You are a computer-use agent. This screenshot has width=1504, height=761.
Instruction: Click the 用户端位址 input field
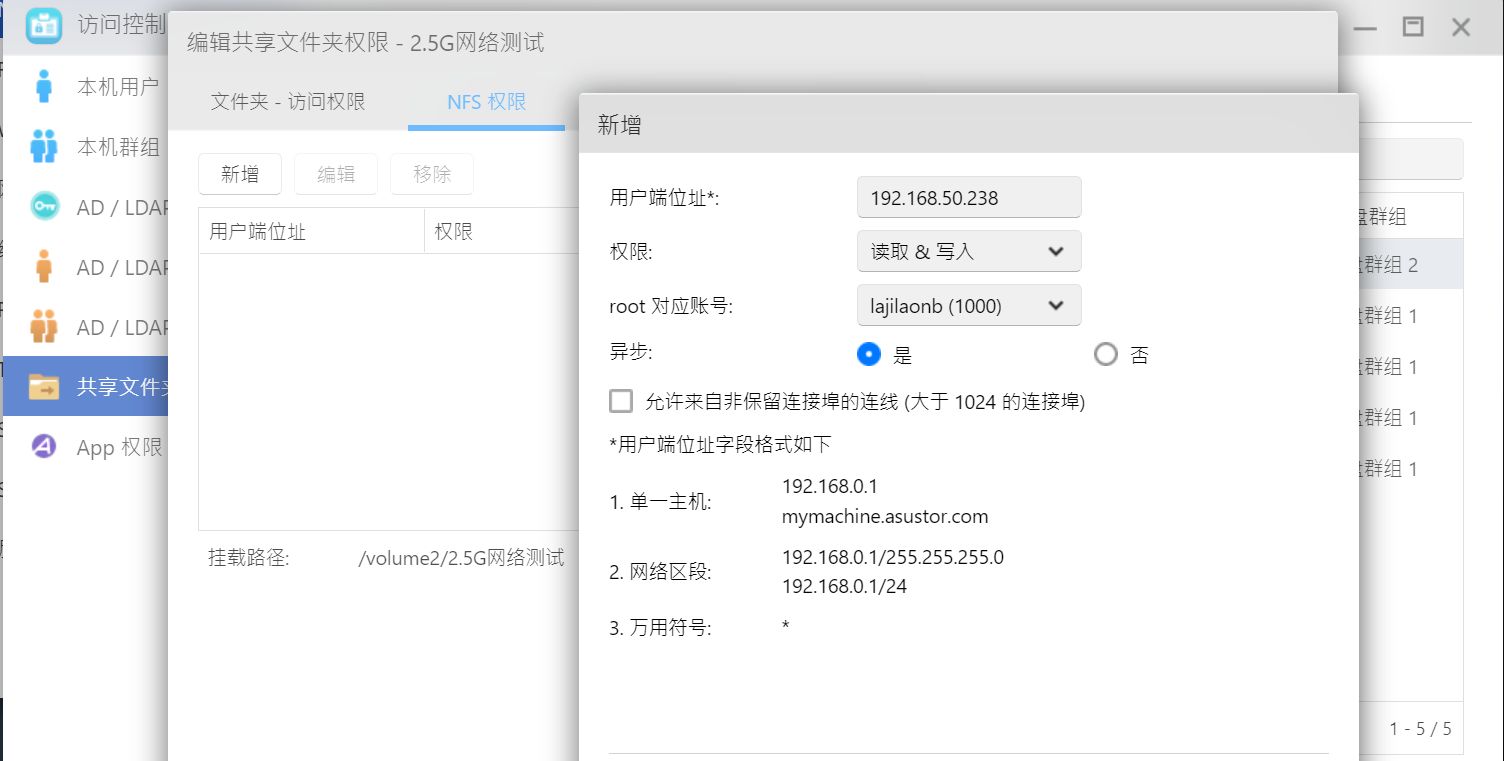pyautogui.click(x=969, y=197)
